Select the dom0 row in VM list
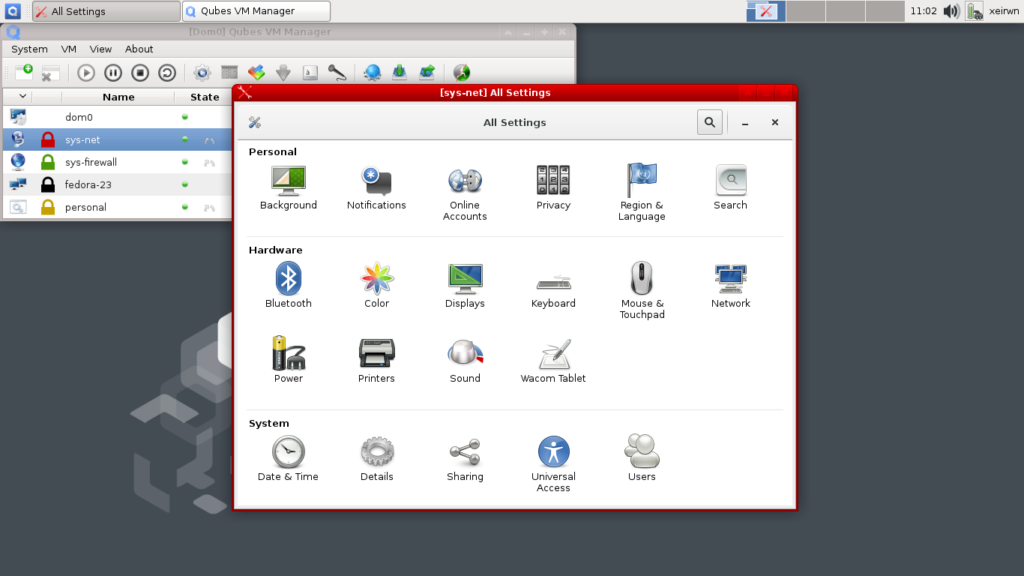The image size is (1024, 576). coord(118,117)
